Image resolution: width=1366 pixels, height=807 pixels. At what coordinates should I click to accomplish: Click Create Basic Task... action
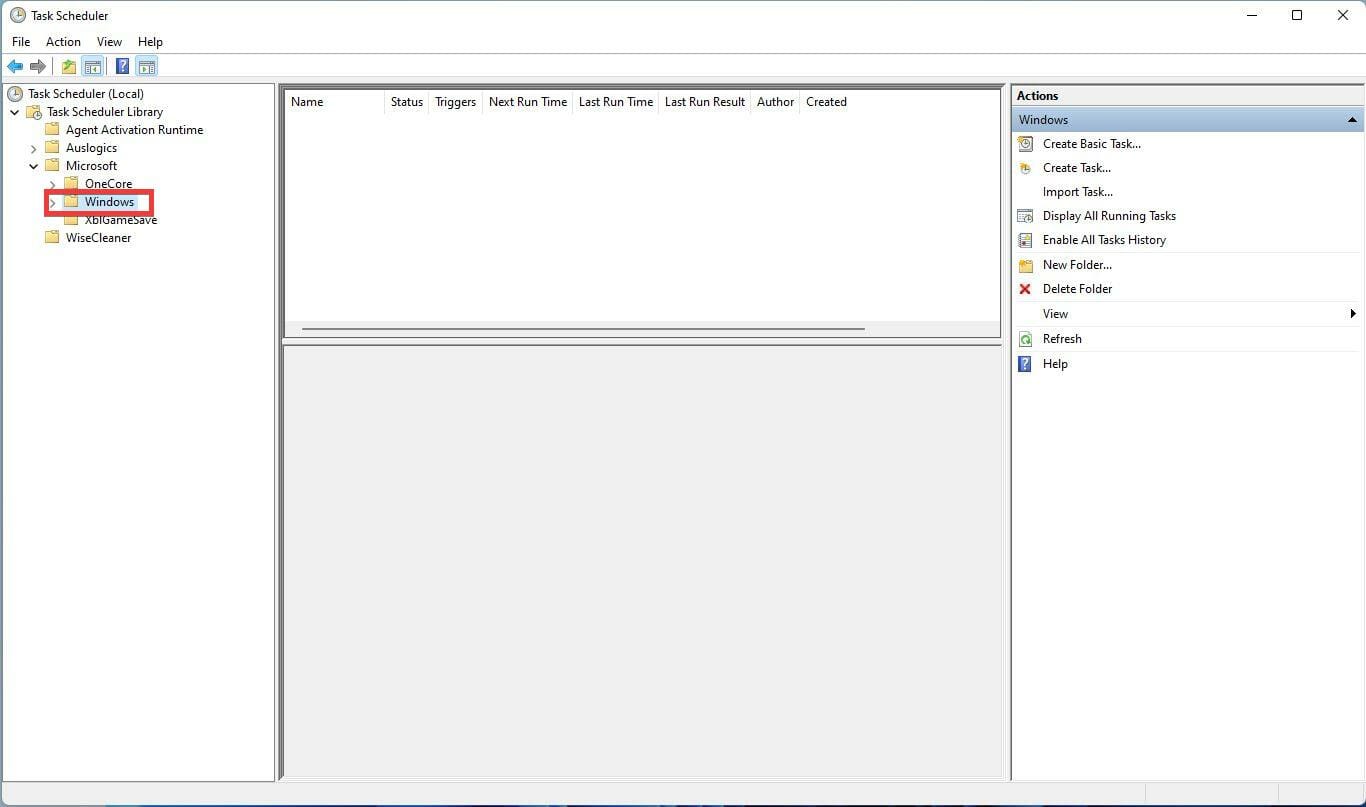tap(1091, 144)
